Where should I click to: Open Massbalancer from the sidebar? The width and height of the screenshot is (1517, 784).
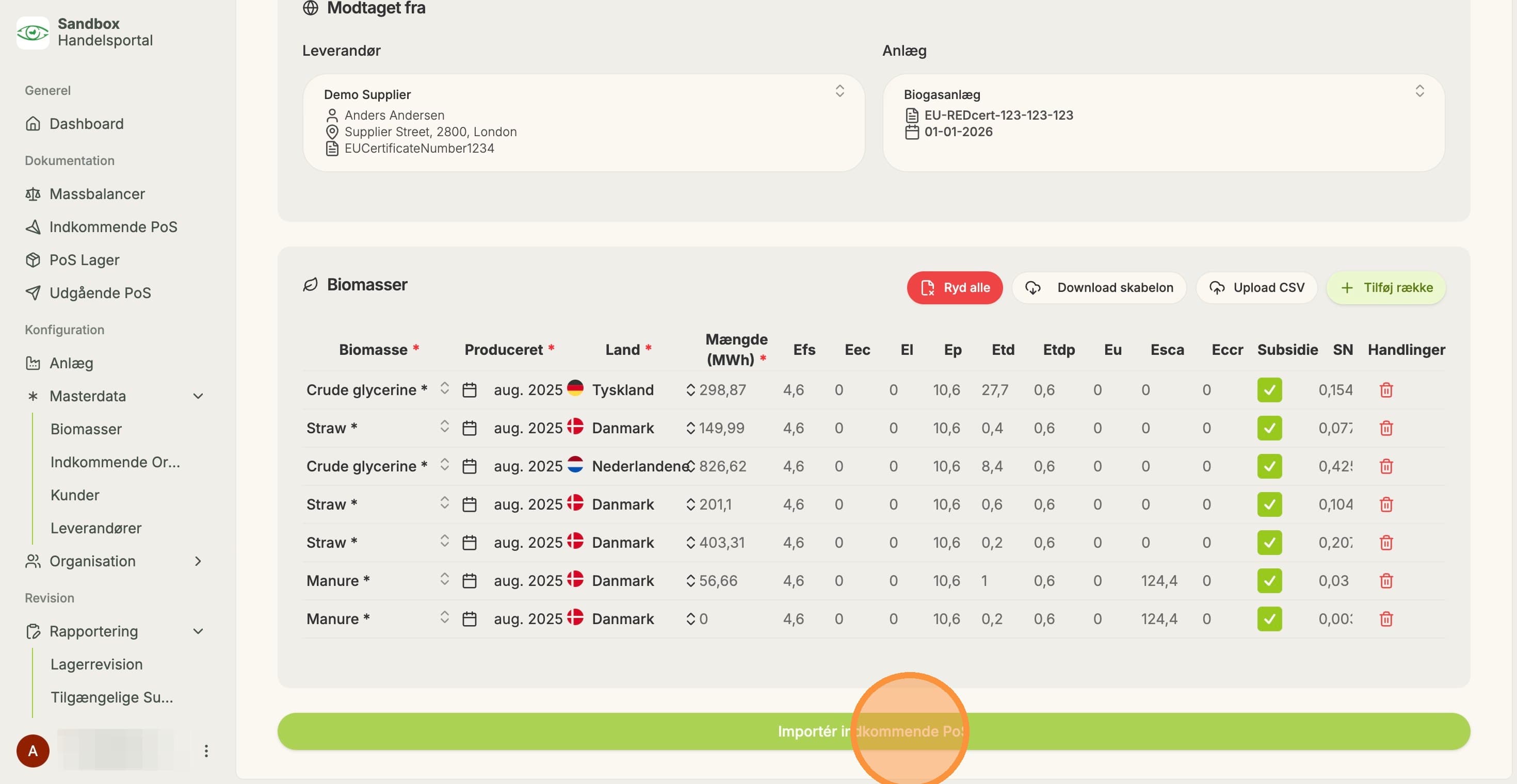click(x=85, y=193)
